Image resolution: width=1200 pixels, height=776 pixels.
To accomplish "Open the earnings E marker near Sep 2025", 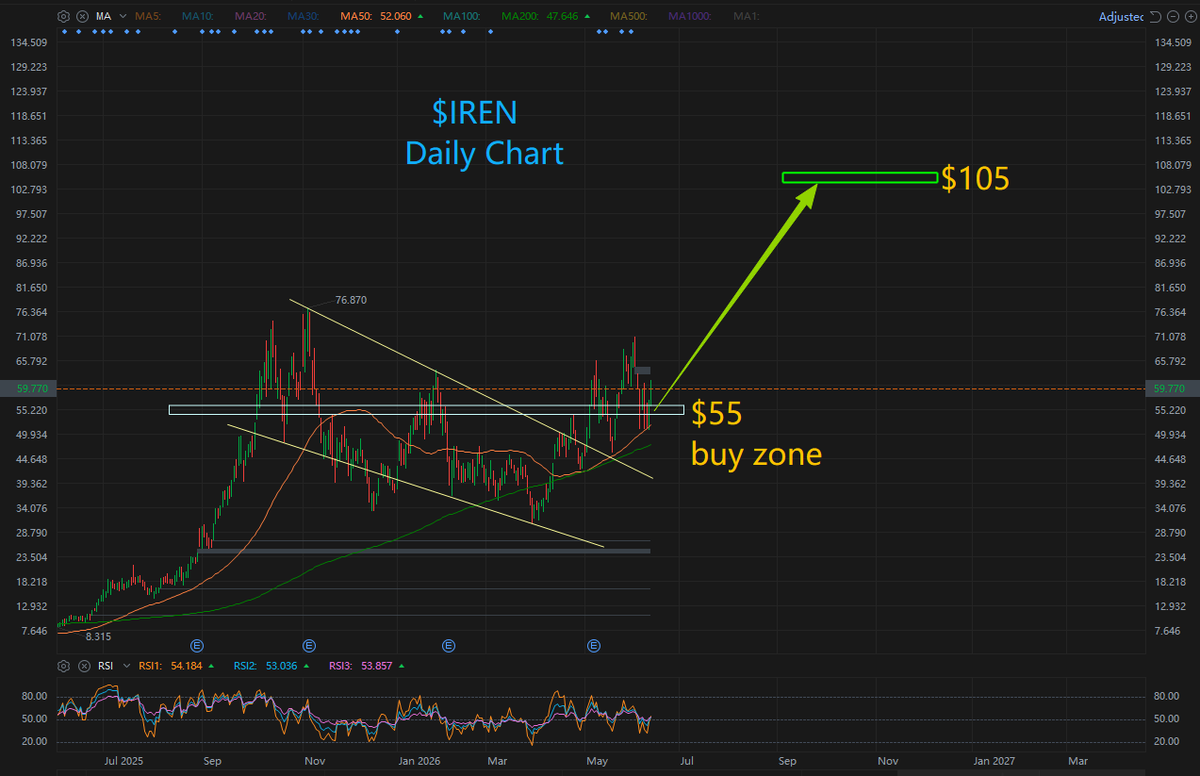I will [197, 646].
